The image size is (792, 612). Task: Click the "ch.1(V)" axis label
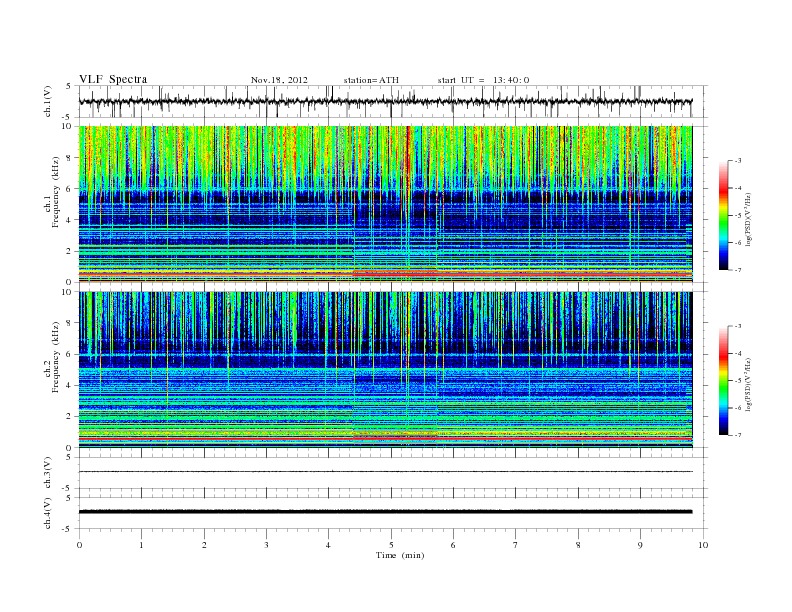pos(48,102)
